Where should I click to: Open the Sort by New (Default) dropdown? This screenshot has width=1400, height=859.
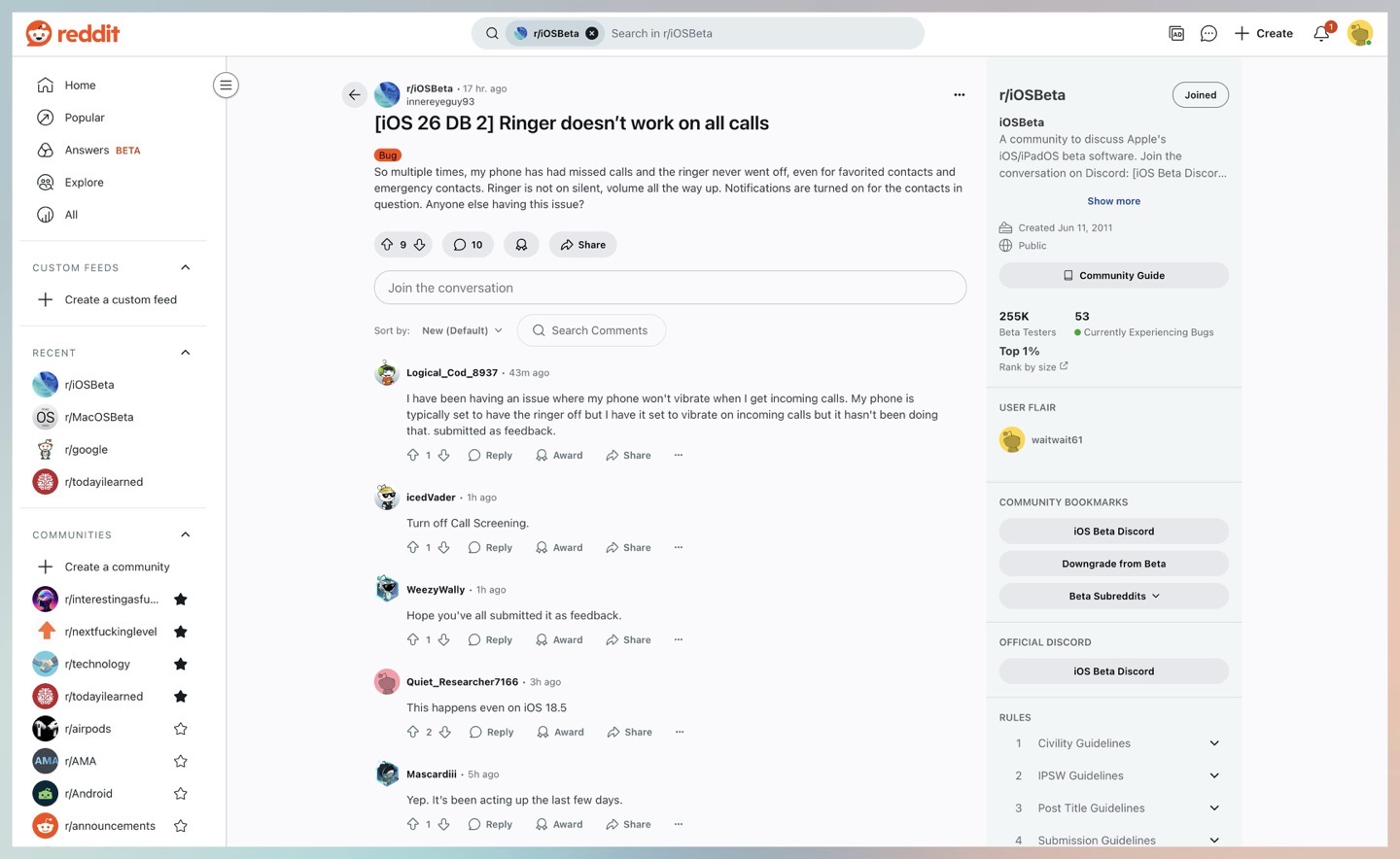pyautogui.click(x=462, y=330)
